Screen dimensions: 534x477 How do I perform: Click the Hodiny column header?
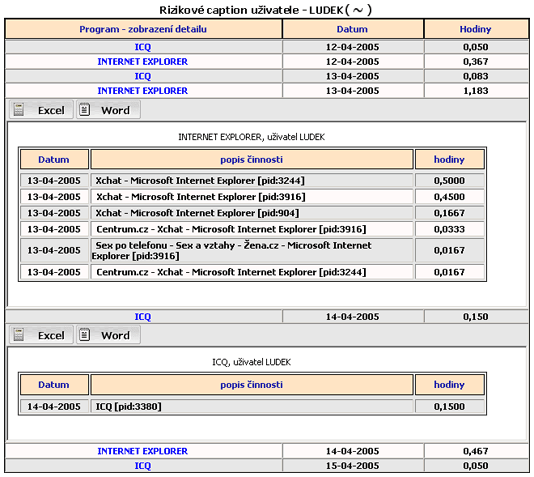click(475, 29)
